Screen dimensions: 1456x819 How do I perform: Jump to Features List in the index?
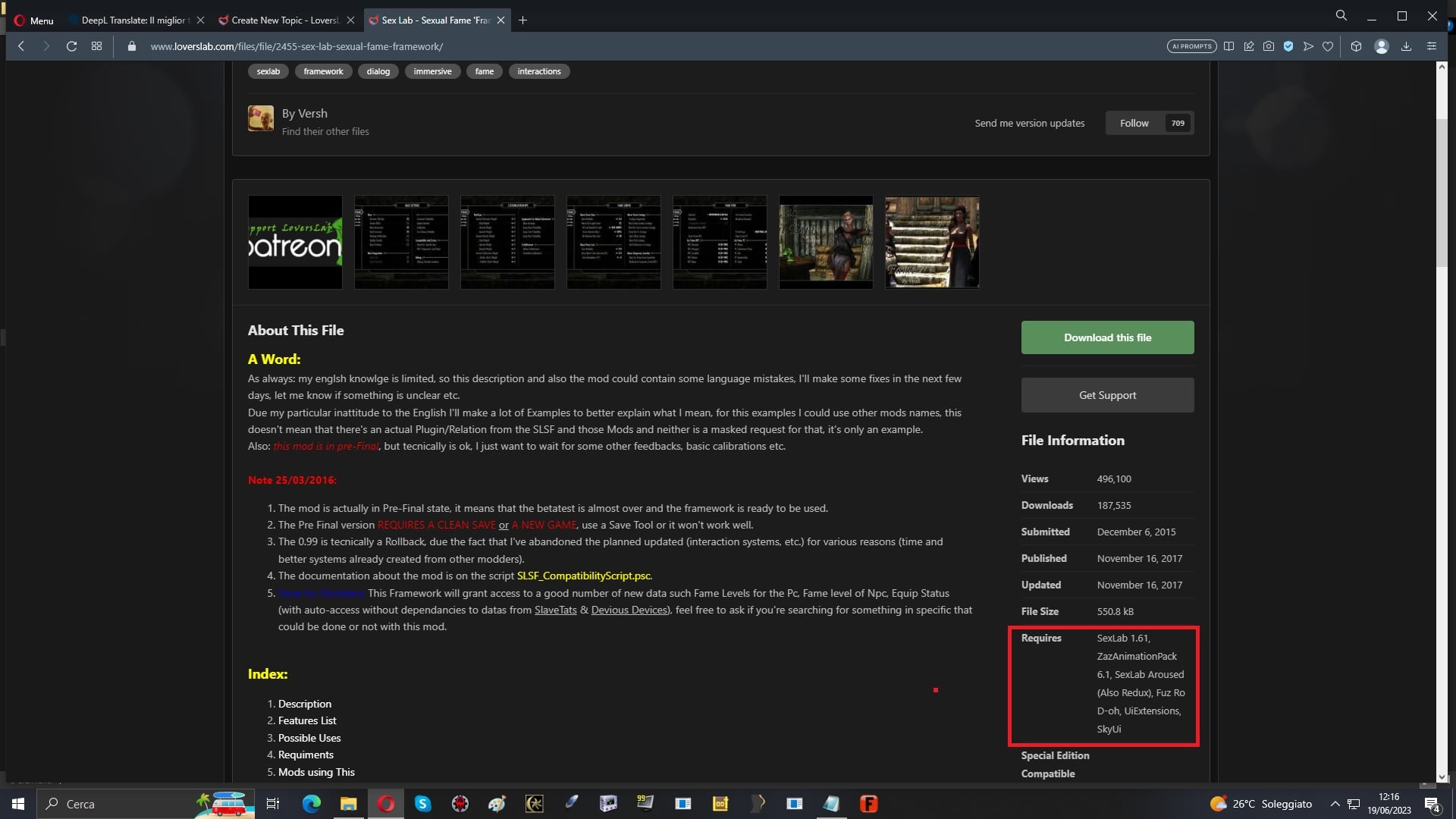(307, 721)
